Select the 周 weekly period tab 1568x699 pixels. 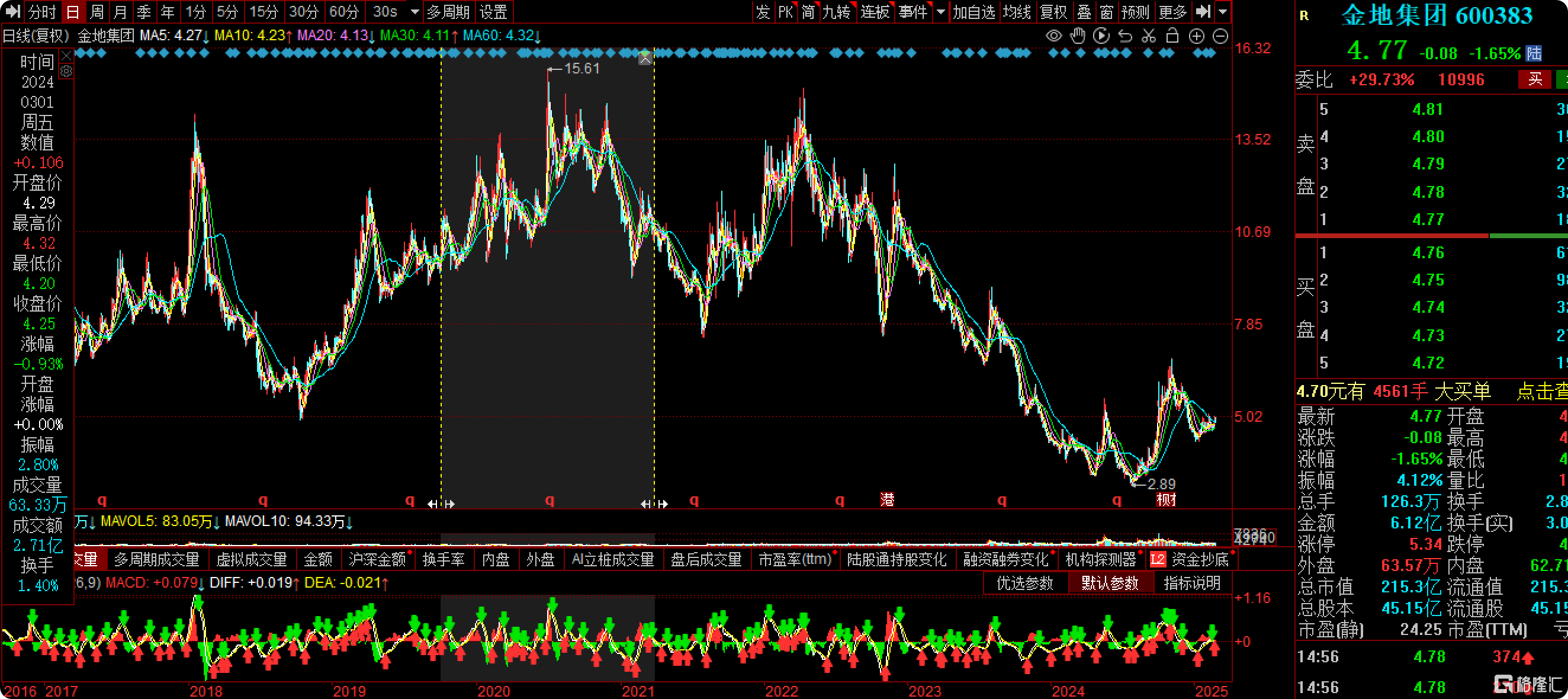(97, 12)
